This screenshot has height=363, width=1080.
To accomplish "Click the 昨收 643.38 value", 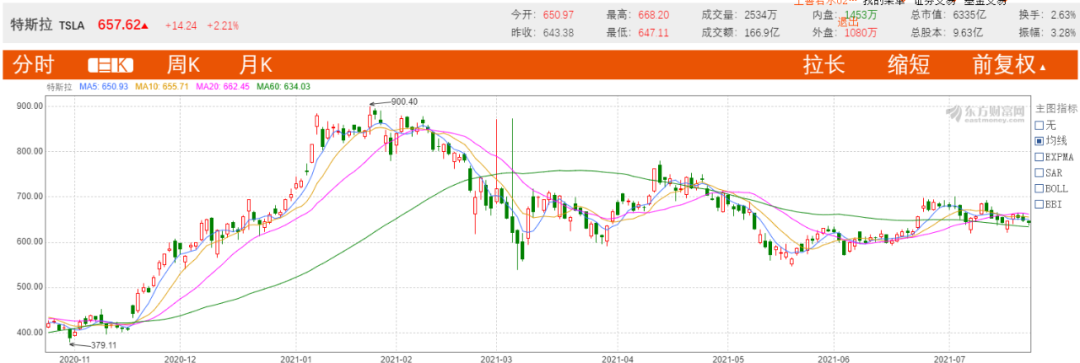I will pos(558,32).
